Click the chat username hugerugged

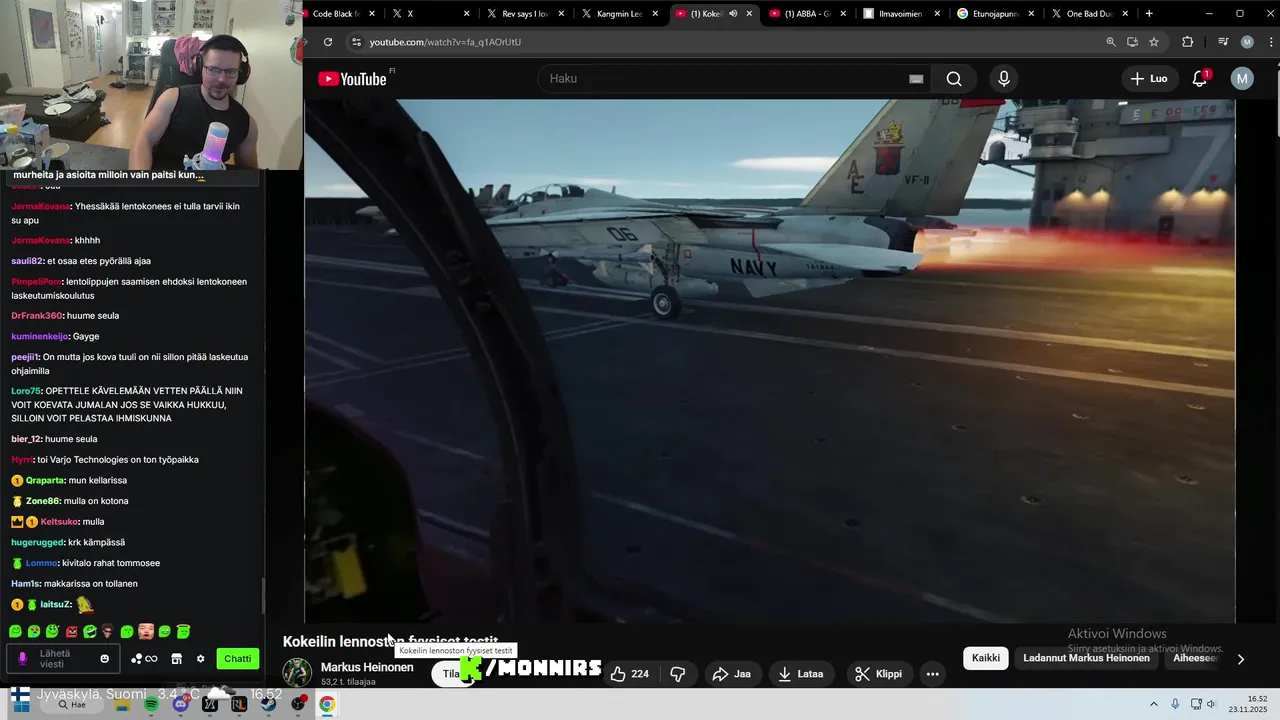pyautogui.click(x=38, y=542)
